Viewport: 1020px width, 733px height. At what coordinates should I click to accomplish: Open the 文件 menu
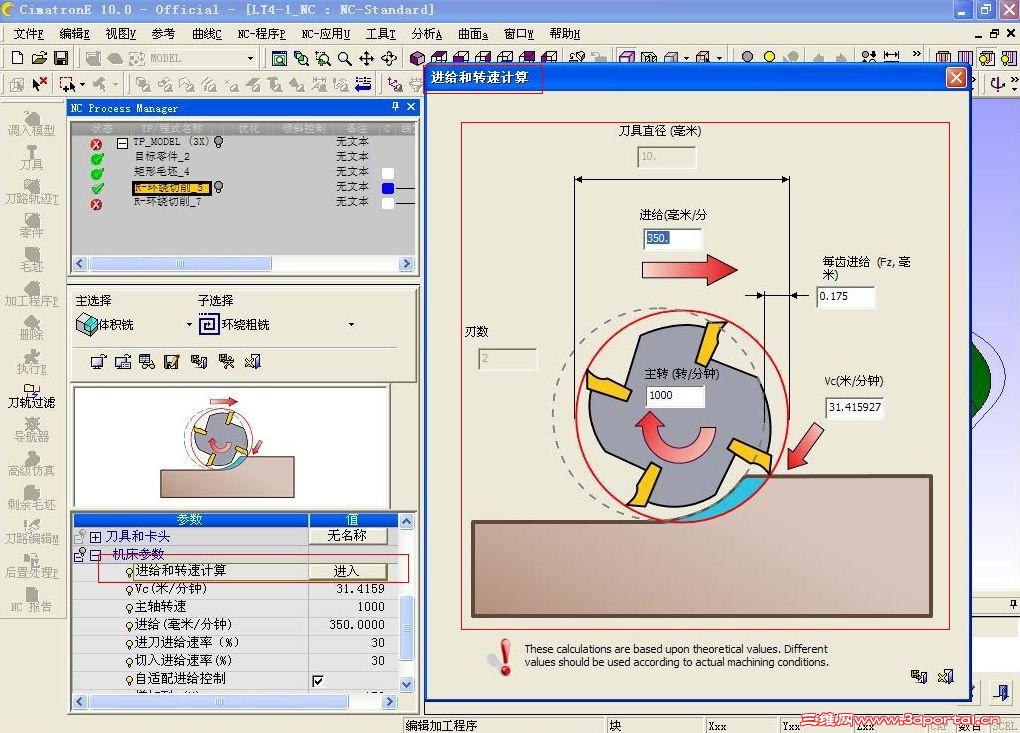(x=28, y=34)
